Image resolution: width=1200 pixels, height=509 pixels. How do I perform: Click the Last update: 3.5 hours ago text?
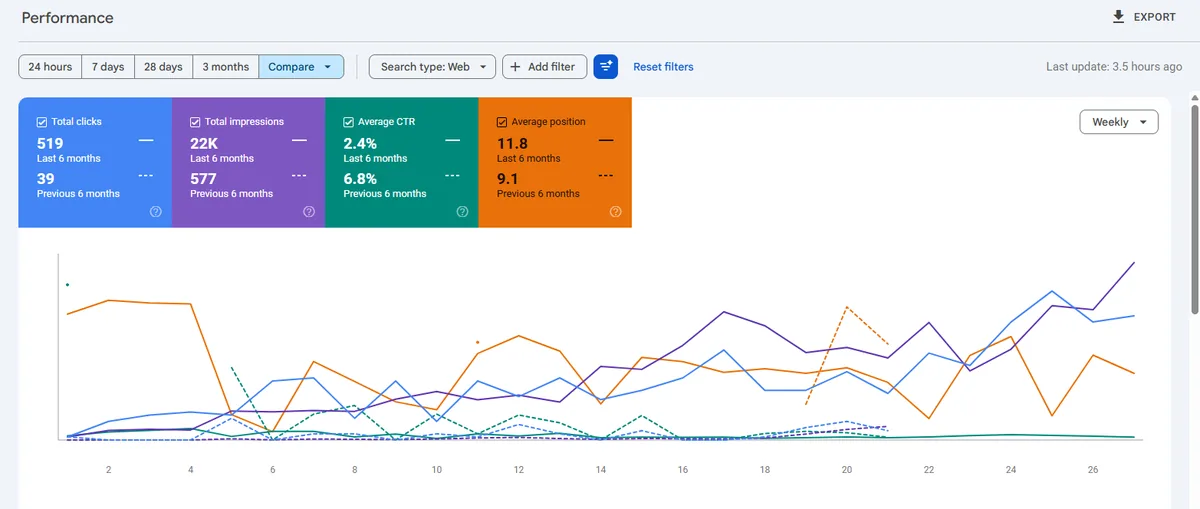[1114, 67]
